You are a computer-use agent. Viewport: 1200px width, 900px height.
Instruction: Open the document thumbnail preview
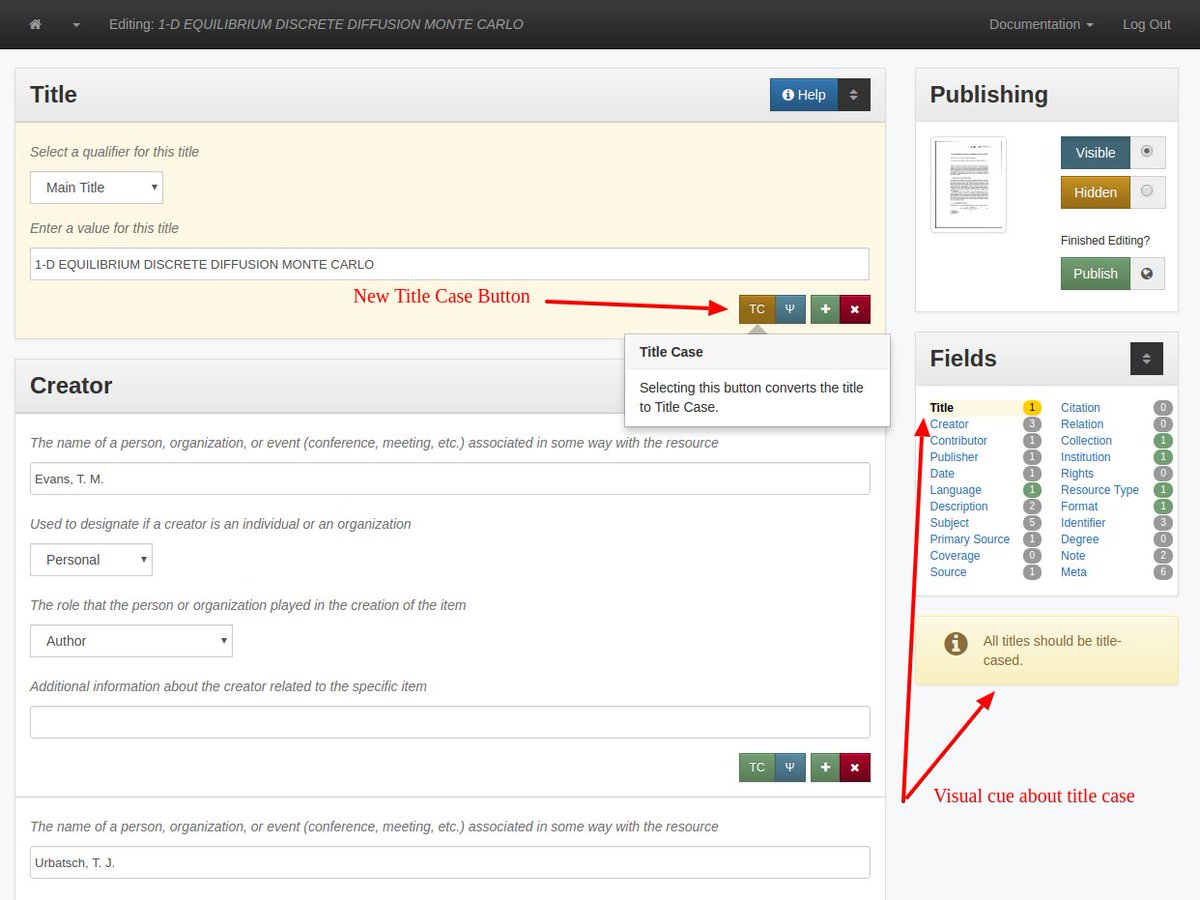[x=968, y=185]
